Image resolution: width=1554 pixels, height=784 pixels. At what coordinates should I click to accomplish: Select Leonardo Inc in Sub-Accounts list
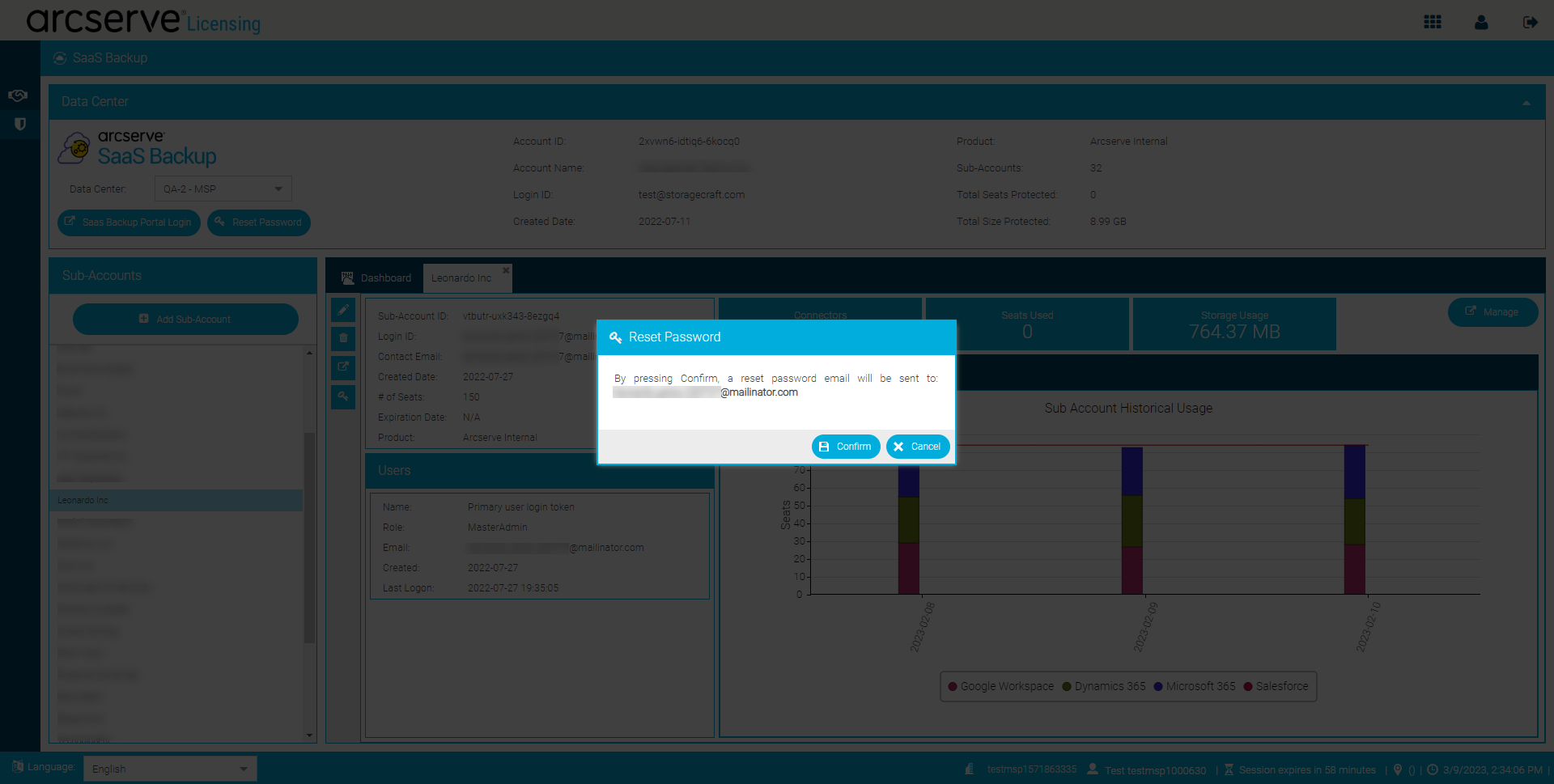coord(176,501)
